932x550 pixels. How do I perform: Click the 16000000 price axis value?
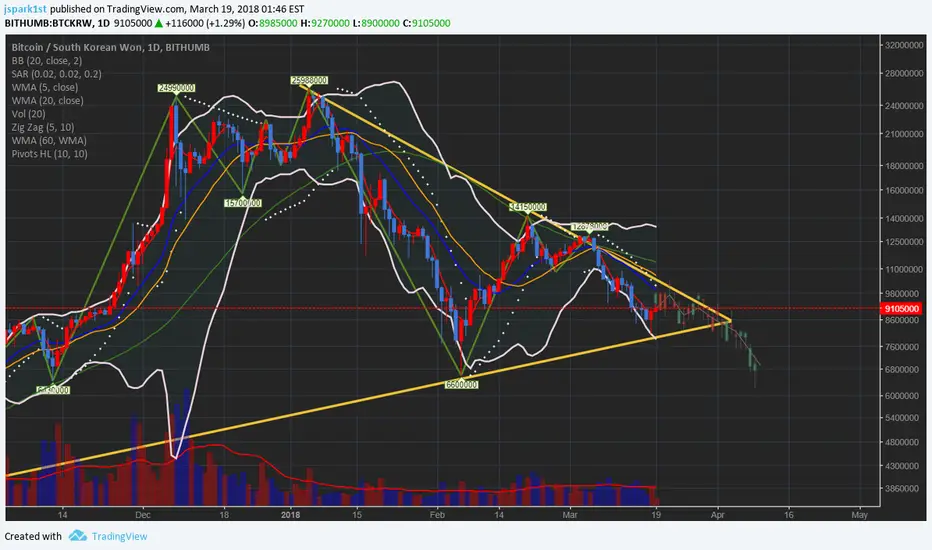tap(903, 190)
